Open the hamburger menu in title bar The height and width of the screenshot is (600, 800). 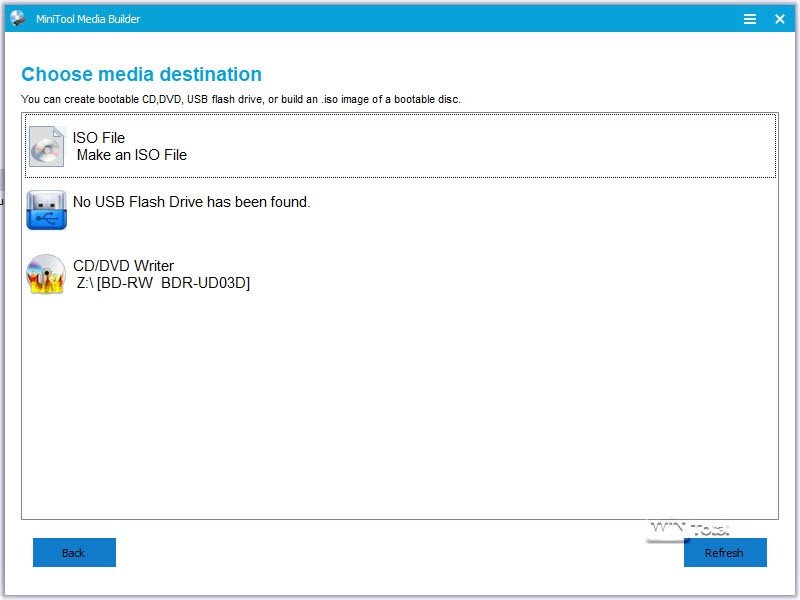[x=749, y=19]
